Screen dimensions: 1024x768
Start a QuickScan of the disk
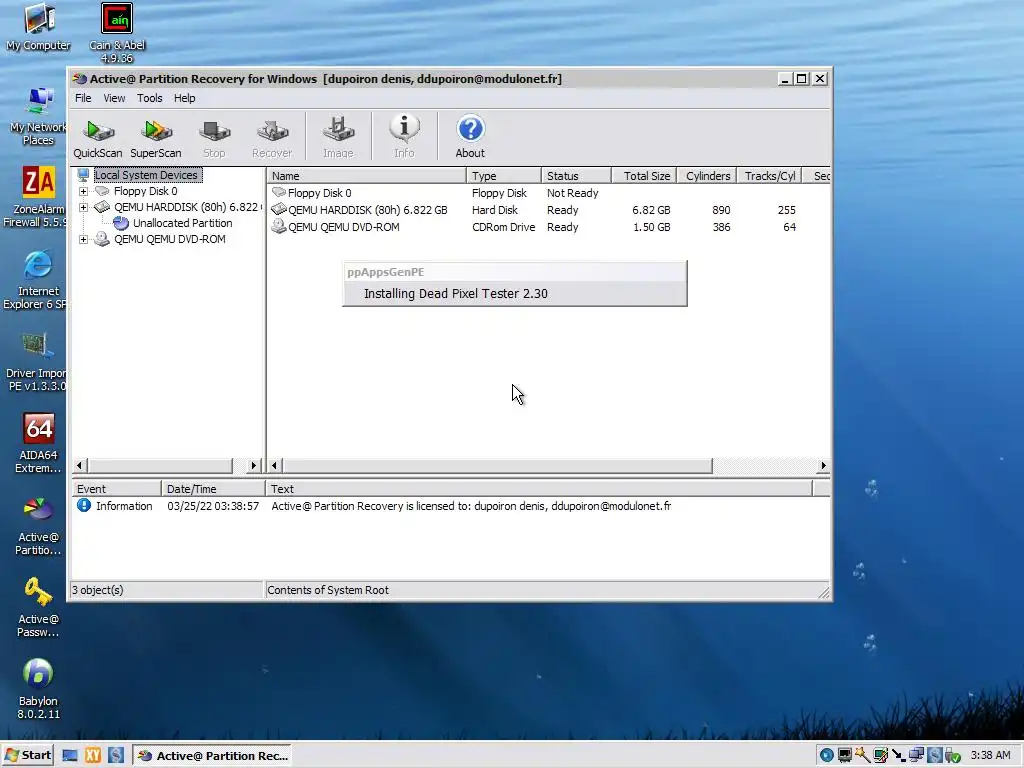97,138
